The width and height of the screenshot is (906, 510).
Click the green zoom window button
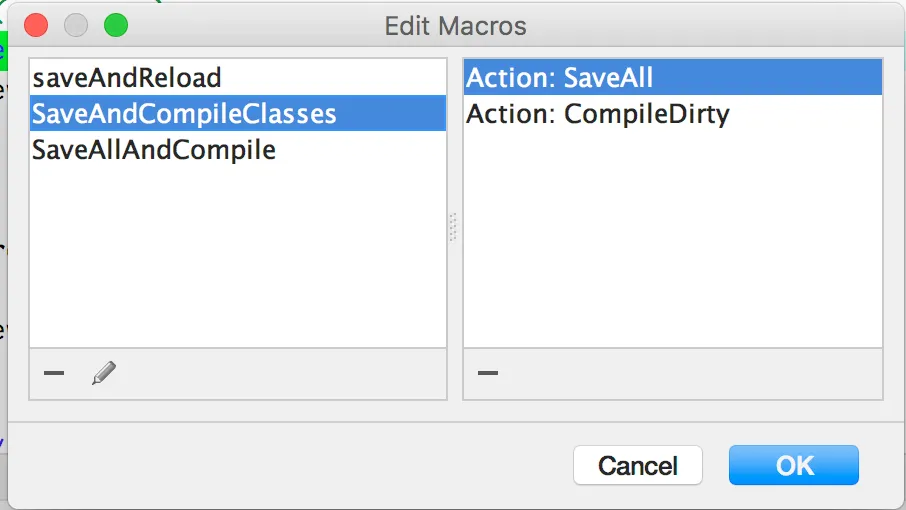click(116, 25)
